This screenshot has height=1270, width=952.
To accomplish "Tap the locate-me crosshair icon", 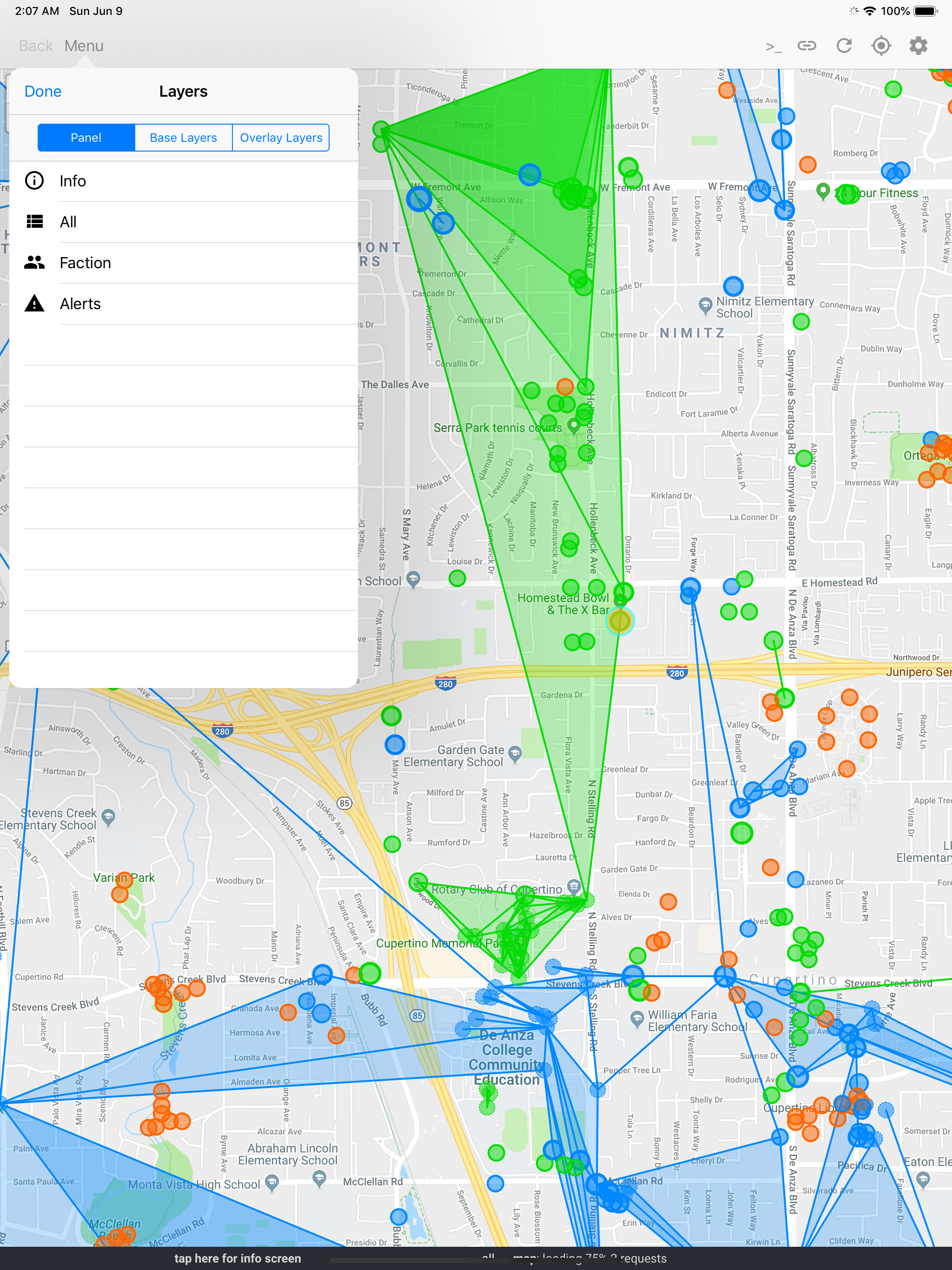I will point(881,46).
